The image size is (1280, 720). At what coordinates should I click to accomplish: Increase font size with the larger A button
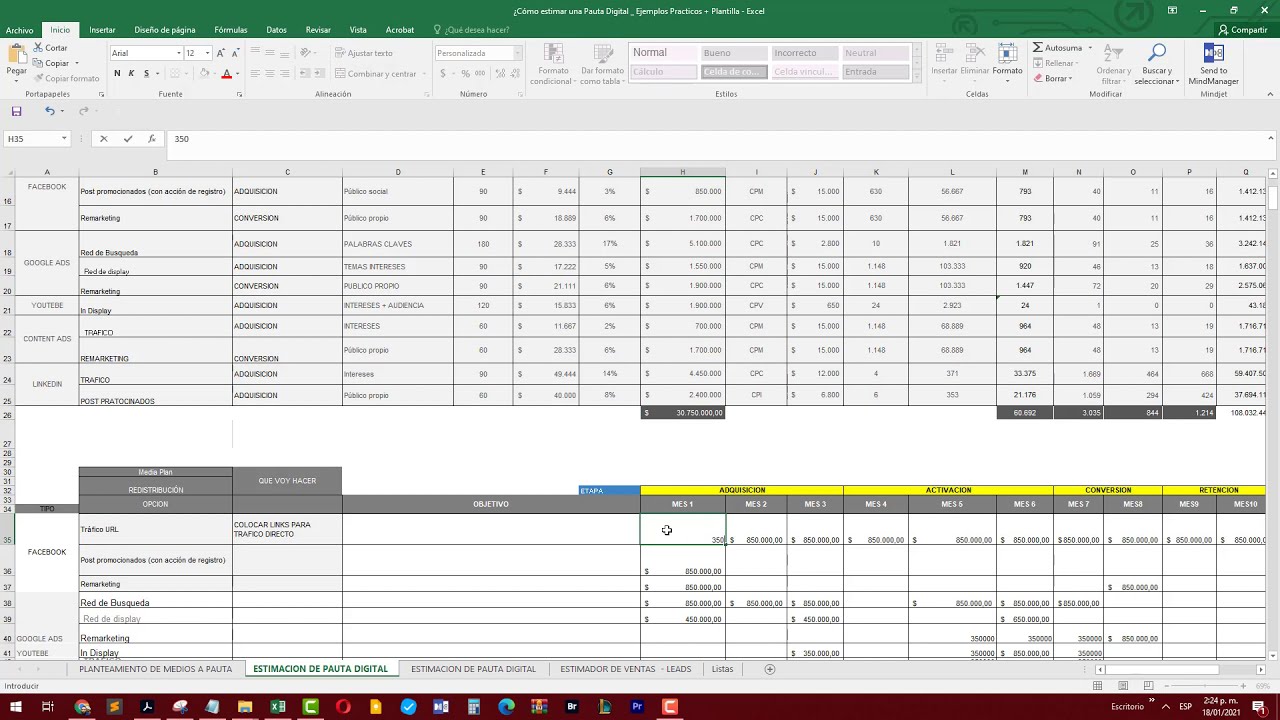[220, 53]
